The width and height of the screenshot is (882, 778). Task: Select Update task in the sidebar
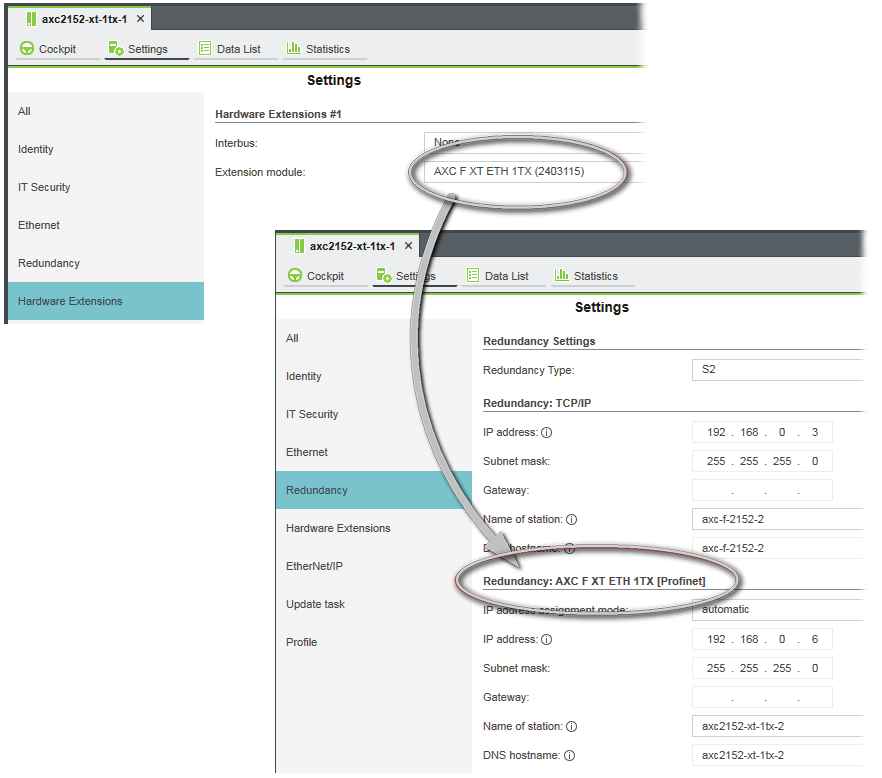(x=374, y=604)
